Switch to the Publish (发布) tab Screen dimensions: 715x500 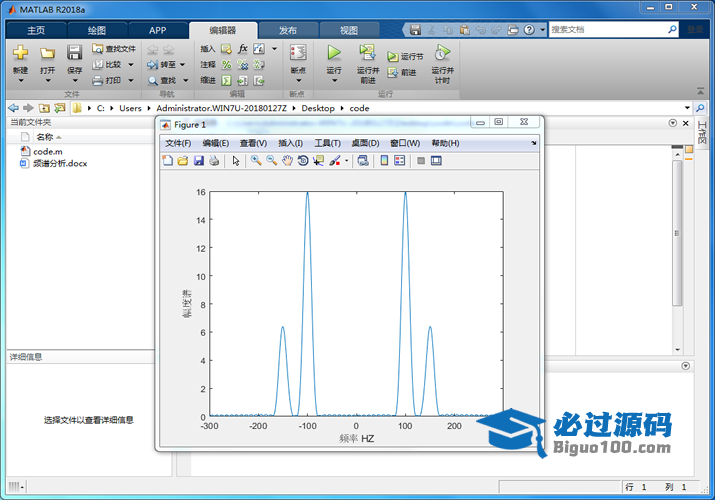click(288, 31)
